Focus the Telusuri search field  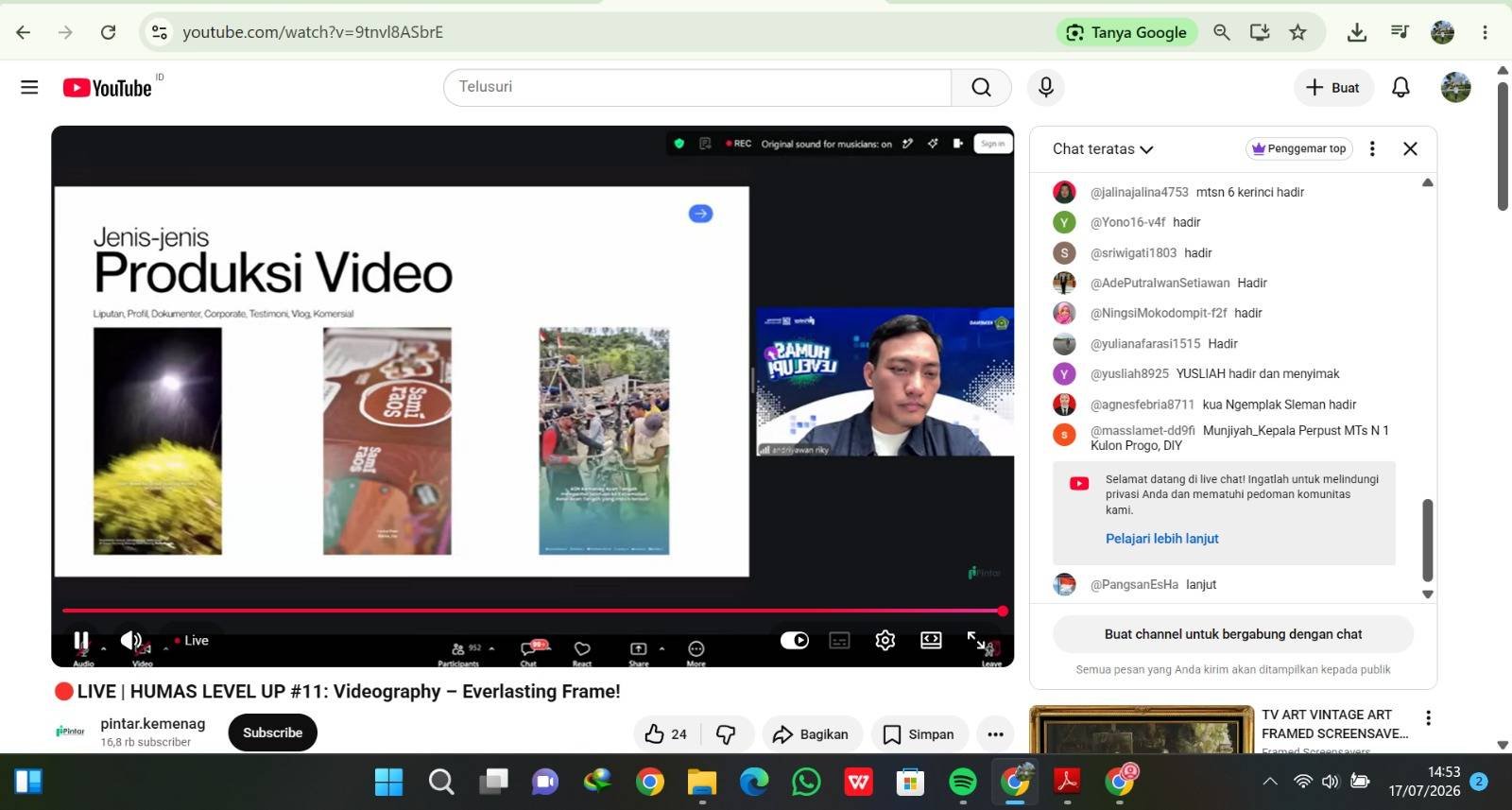pyautogui.click(x=697, y=87)
